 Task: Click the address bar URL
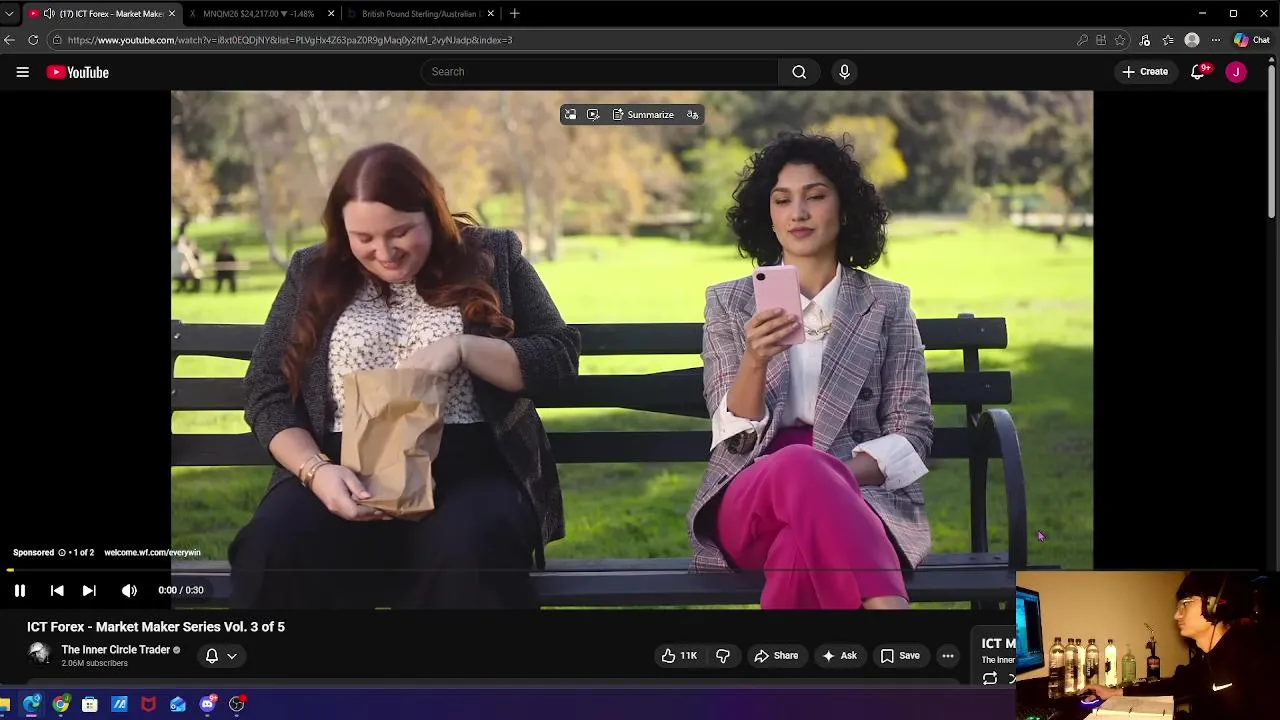(x=290, y=40)
